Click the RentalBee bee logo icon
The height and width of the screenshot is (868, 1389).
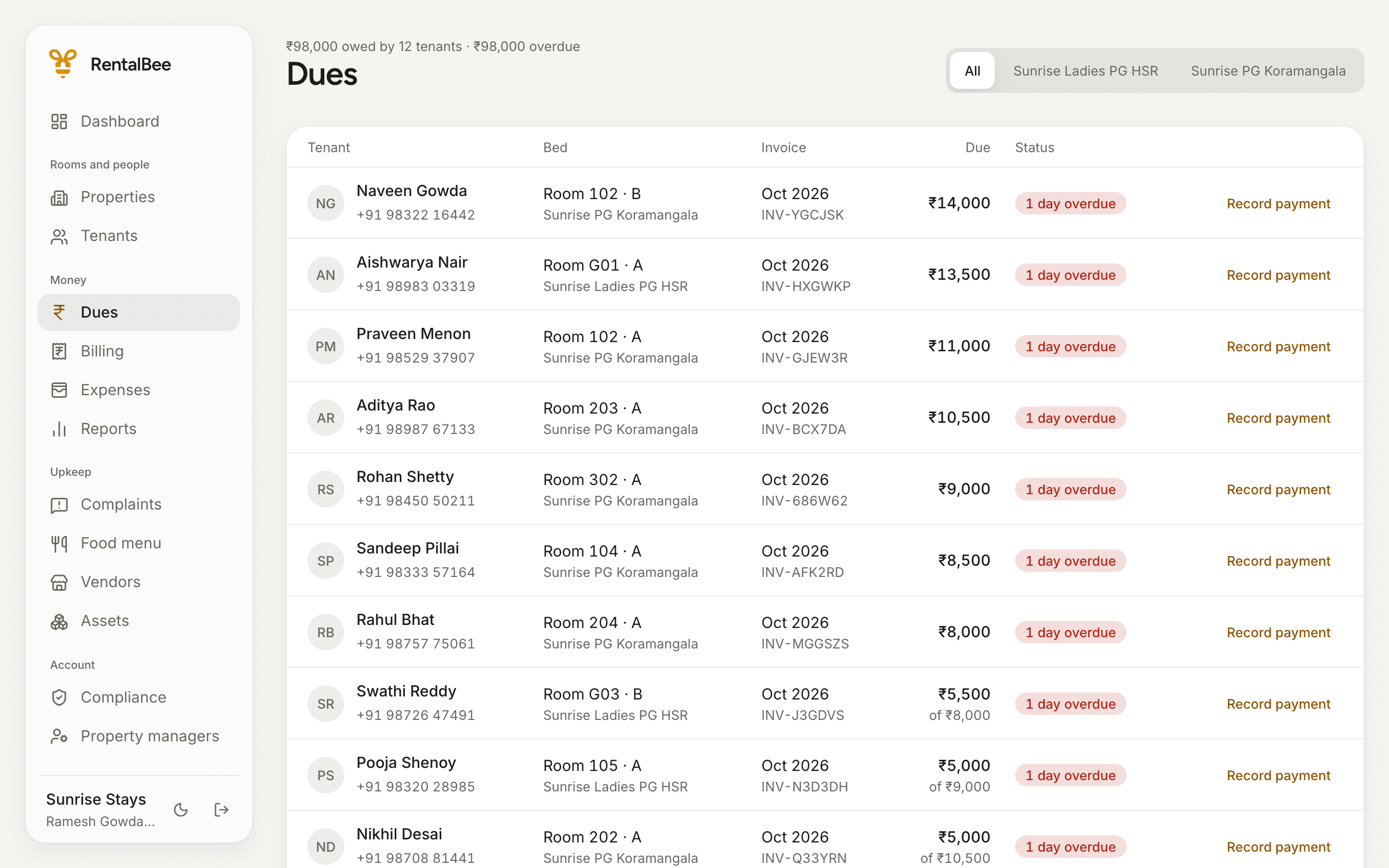pyautogui.click(x=63, y=64)
